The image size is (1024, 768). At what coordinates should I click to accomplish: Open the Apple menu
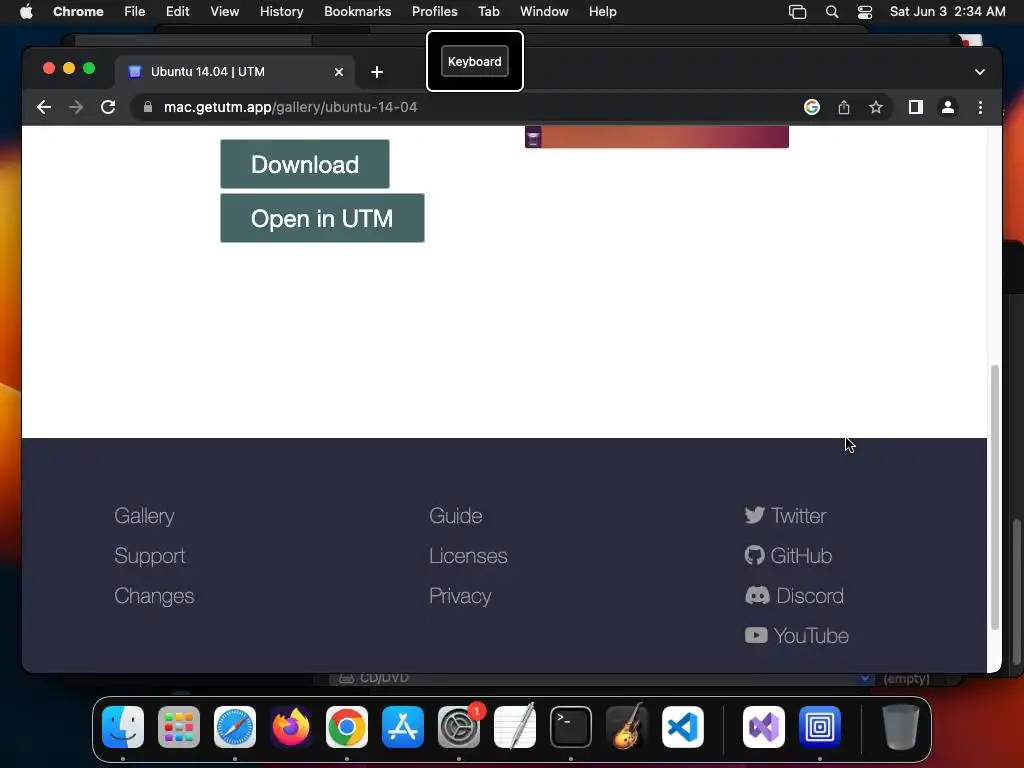tap(26, 12)
